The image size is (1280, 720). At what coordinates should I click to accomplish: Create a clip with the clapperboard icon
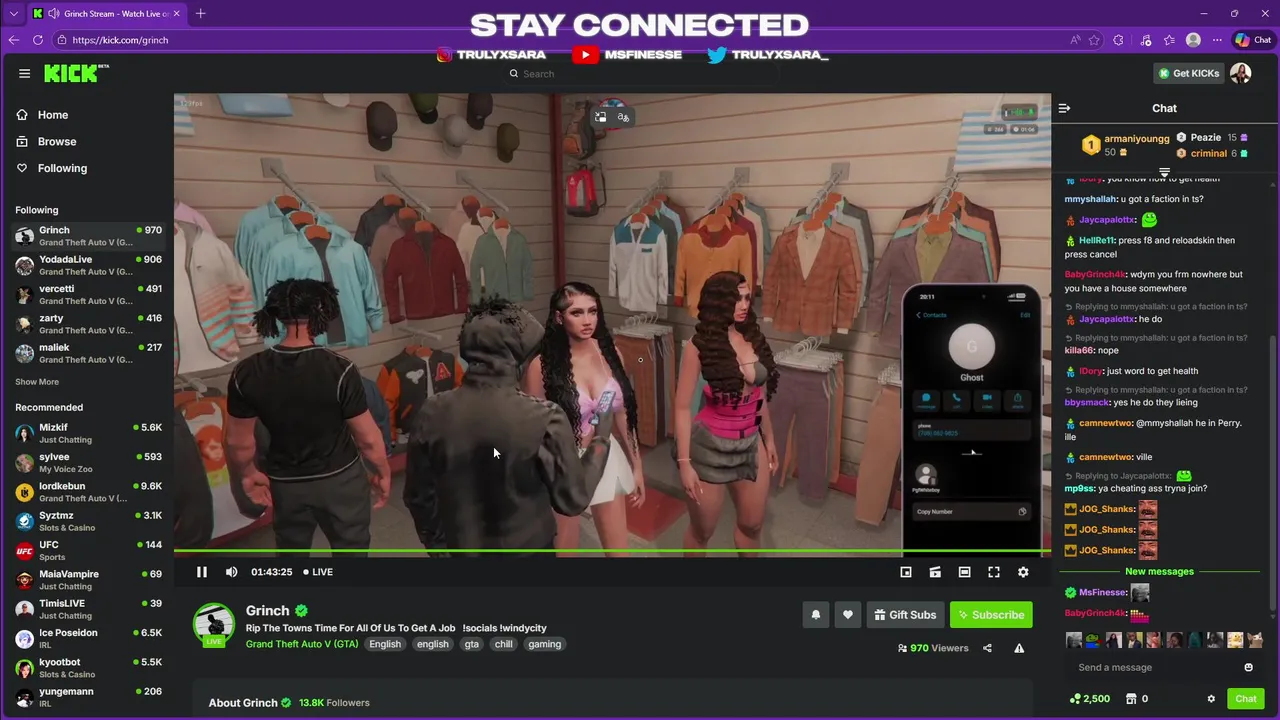click(935, 572)
